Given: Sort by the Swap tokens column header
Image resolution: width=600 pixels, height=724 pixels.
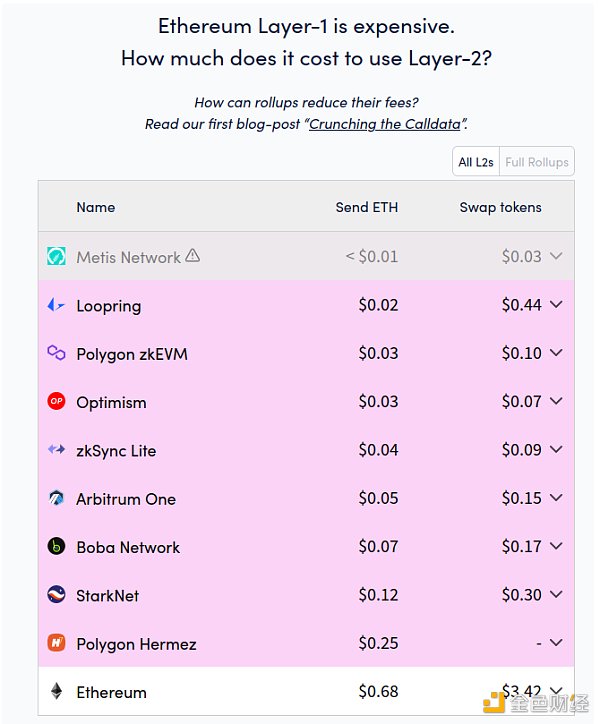Looking at the screenshot, I should pos(500,208).
